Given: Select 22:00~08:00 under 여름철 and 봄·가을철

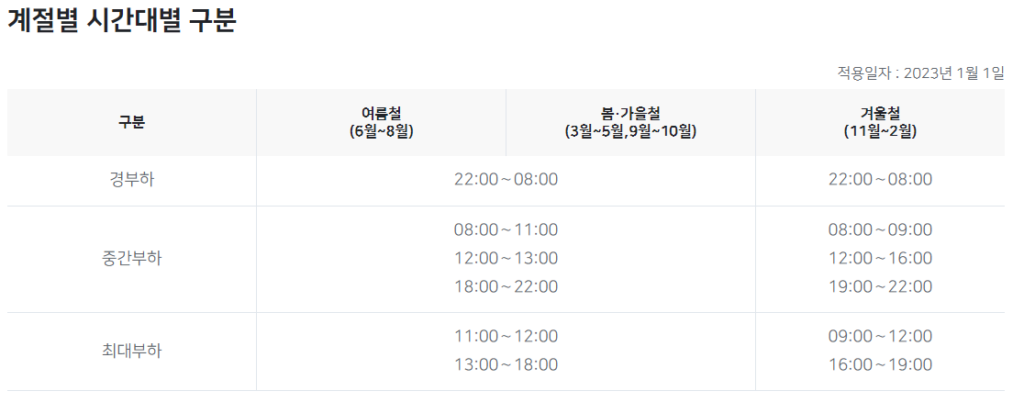Looking at the screenshot, I should [x=506, y=180].
